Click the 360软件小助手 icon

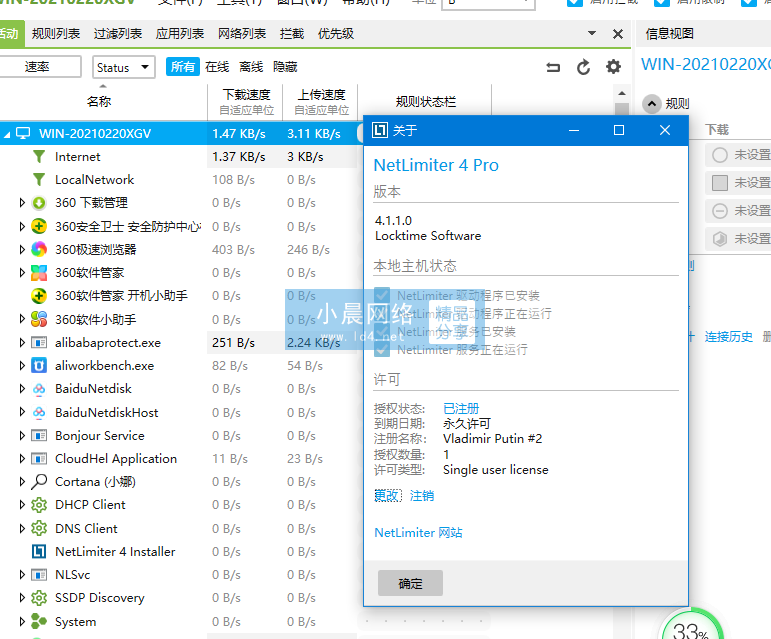tap(38, 320)
